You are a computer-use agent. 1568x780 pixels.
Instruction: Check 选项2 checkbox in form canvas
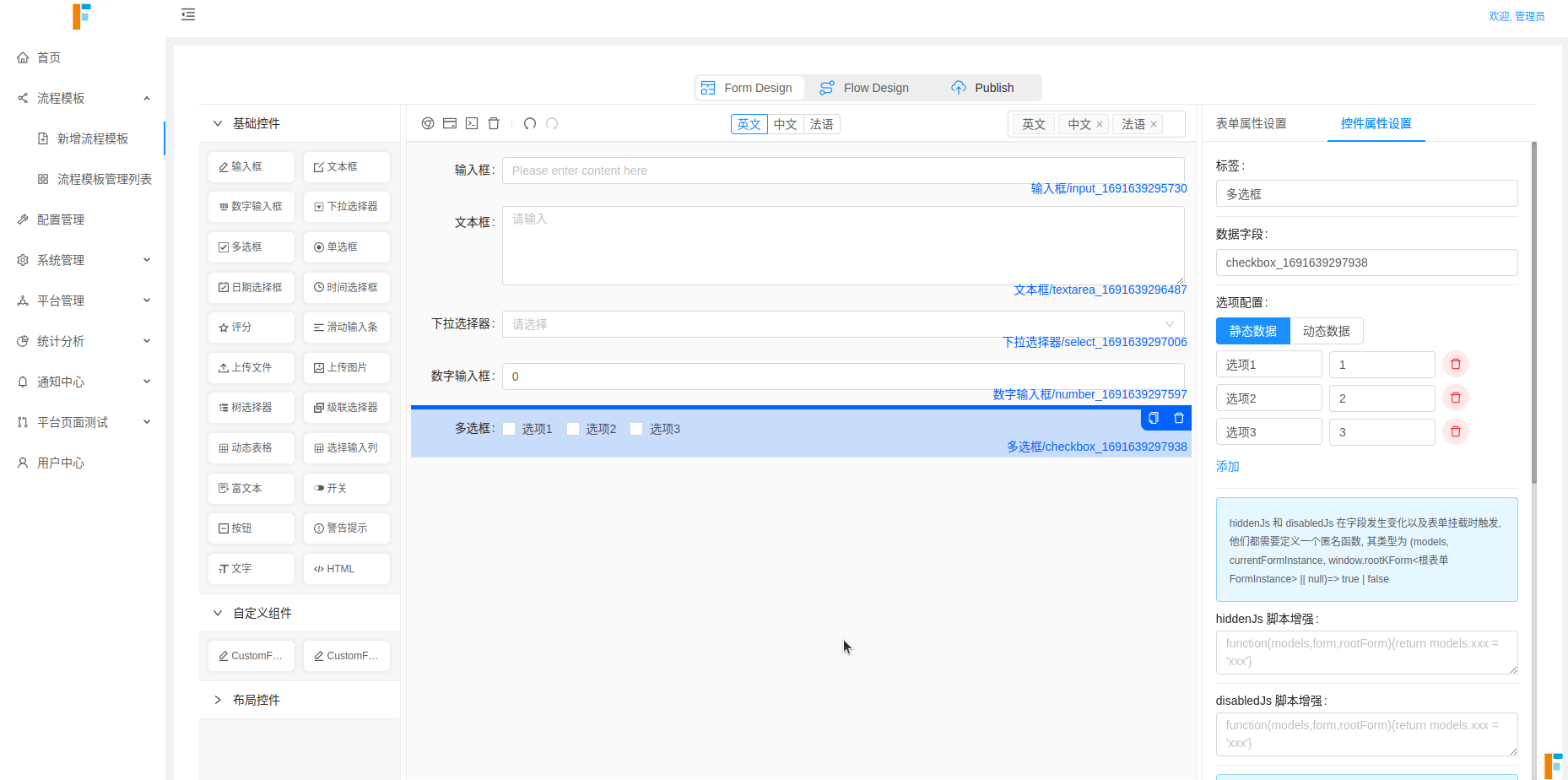tap(573, 429)
